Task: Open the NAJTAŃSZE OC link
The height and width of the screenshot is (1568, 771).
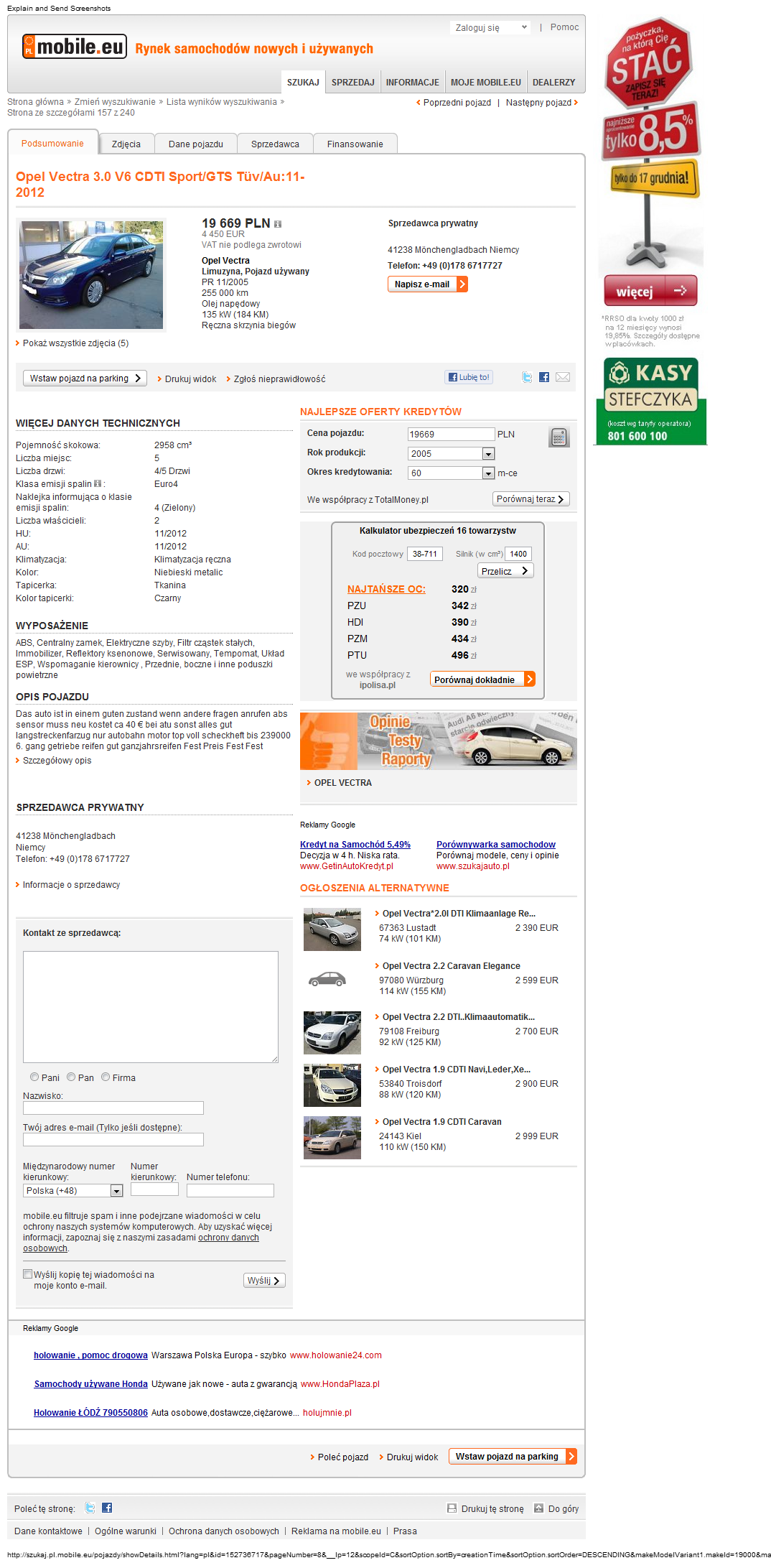Action: [386, 589]
